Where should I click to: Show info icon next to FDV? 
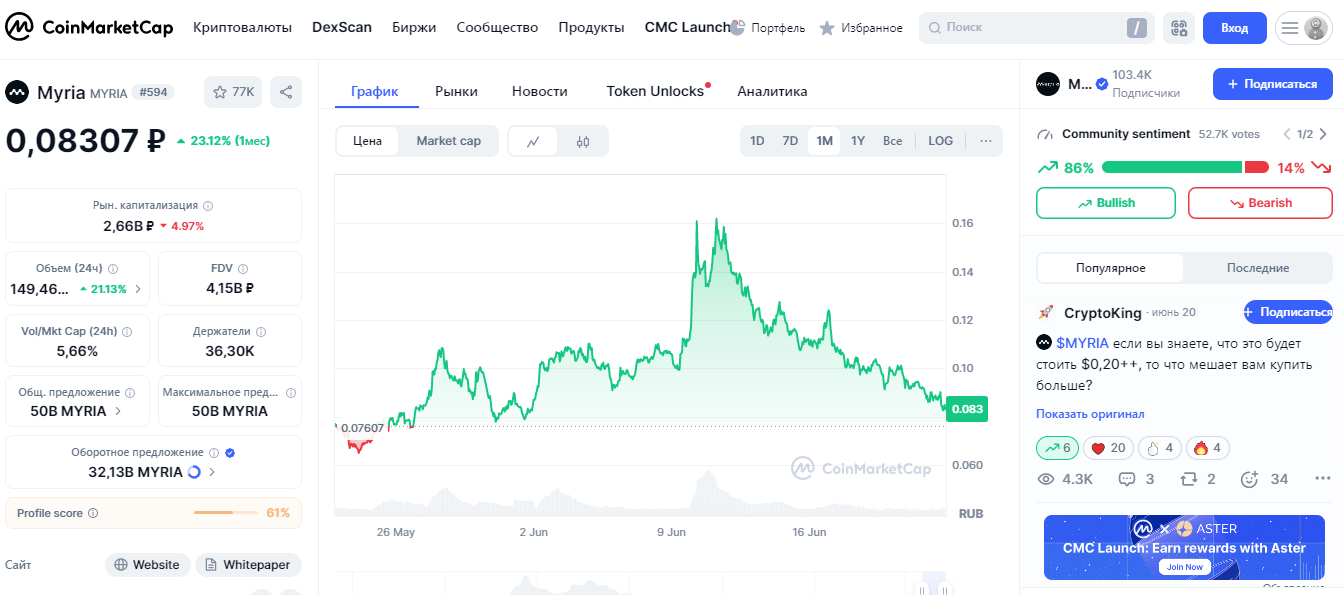[x=243, y=269]
